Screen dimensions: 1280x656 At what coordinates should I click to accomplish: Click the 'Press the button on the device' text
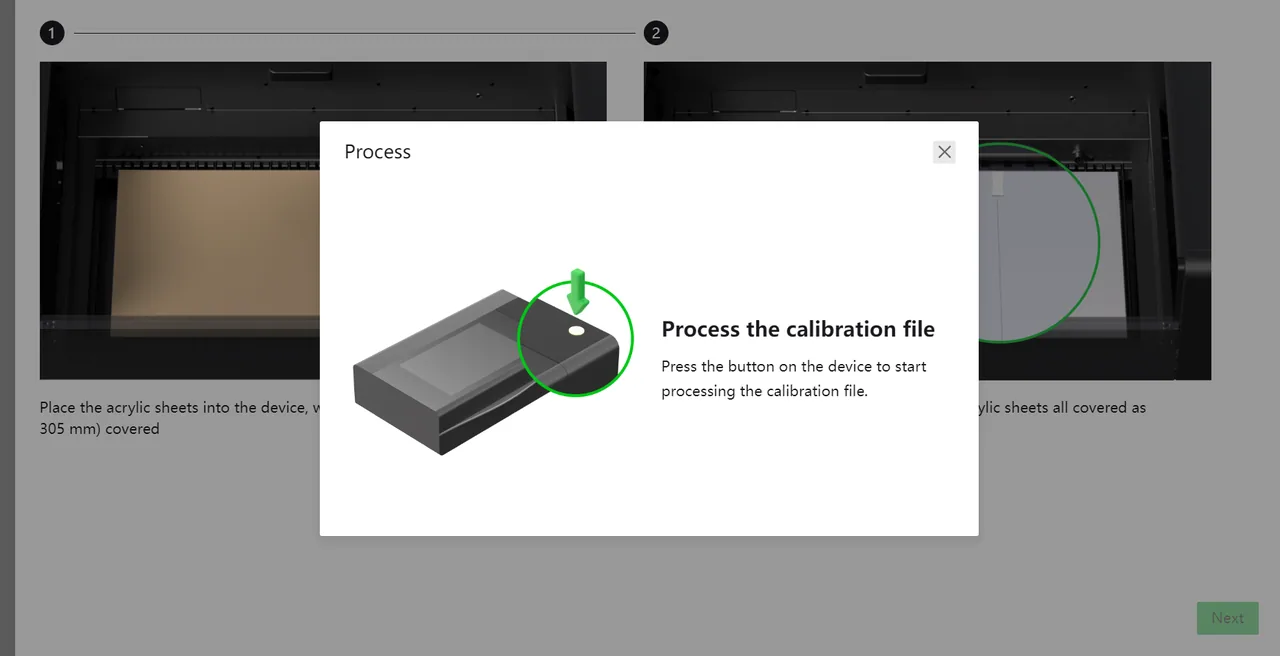click(794, 379)
